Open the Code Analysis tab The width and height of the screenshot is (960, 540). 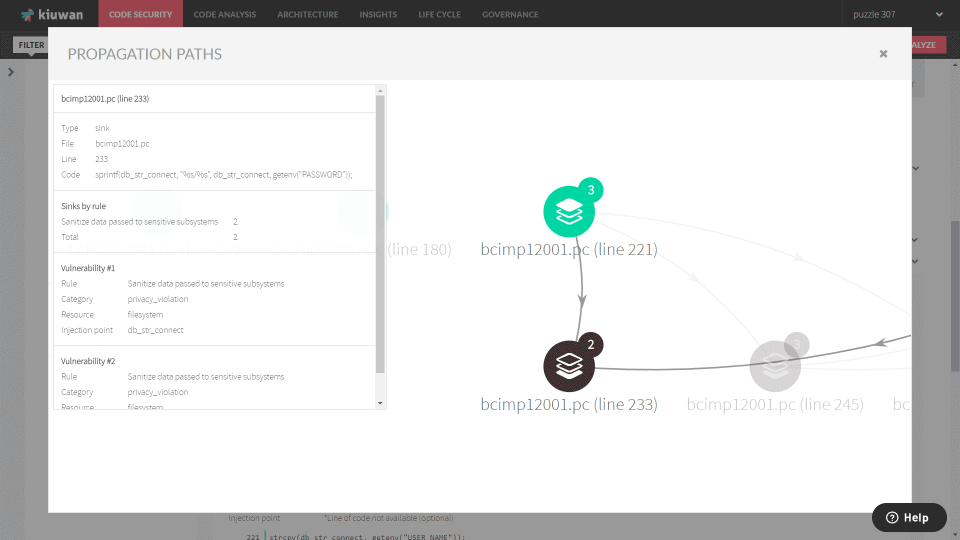click(225, 14)
